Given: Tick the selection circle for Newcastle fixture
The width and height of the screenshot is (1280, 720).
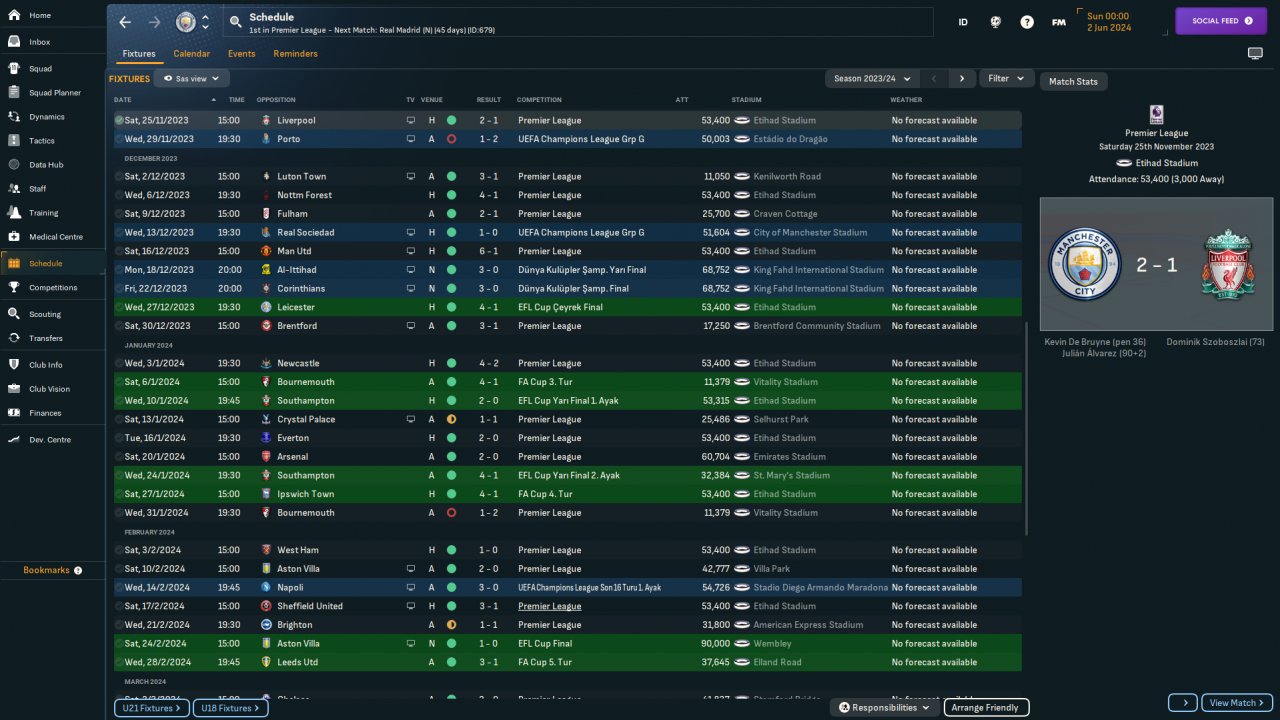Looking at the screenshot, I should (119, 363).
